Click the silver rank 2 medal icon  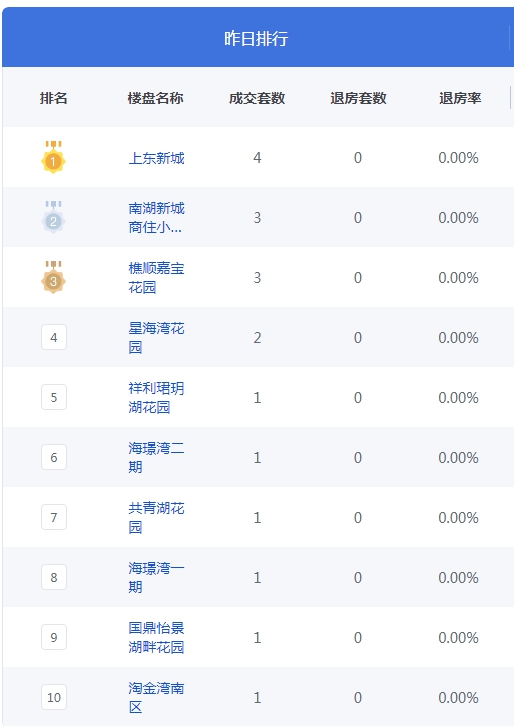tap(53, 217)
